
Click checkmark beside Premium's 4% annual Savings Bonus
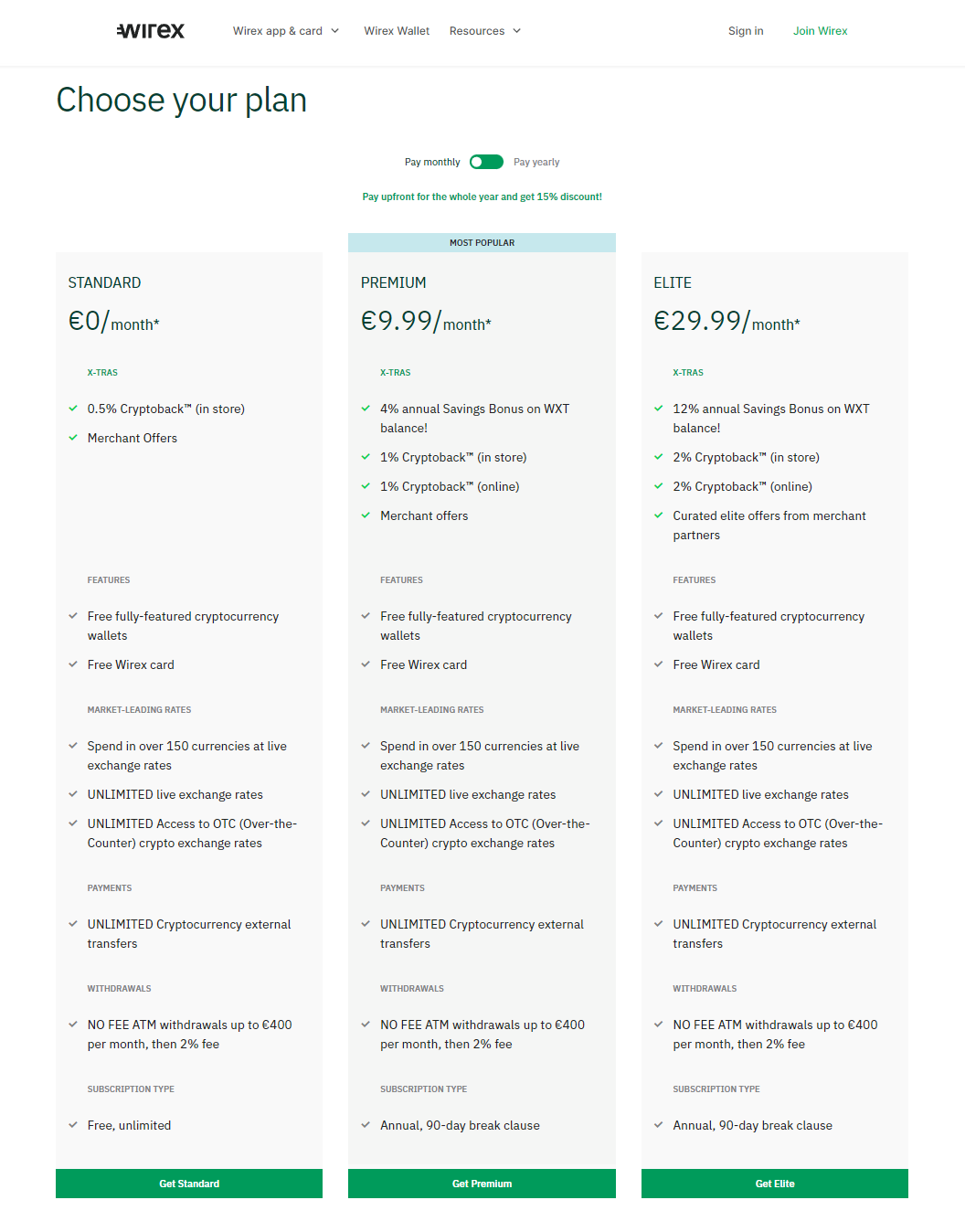click(366, 409)
